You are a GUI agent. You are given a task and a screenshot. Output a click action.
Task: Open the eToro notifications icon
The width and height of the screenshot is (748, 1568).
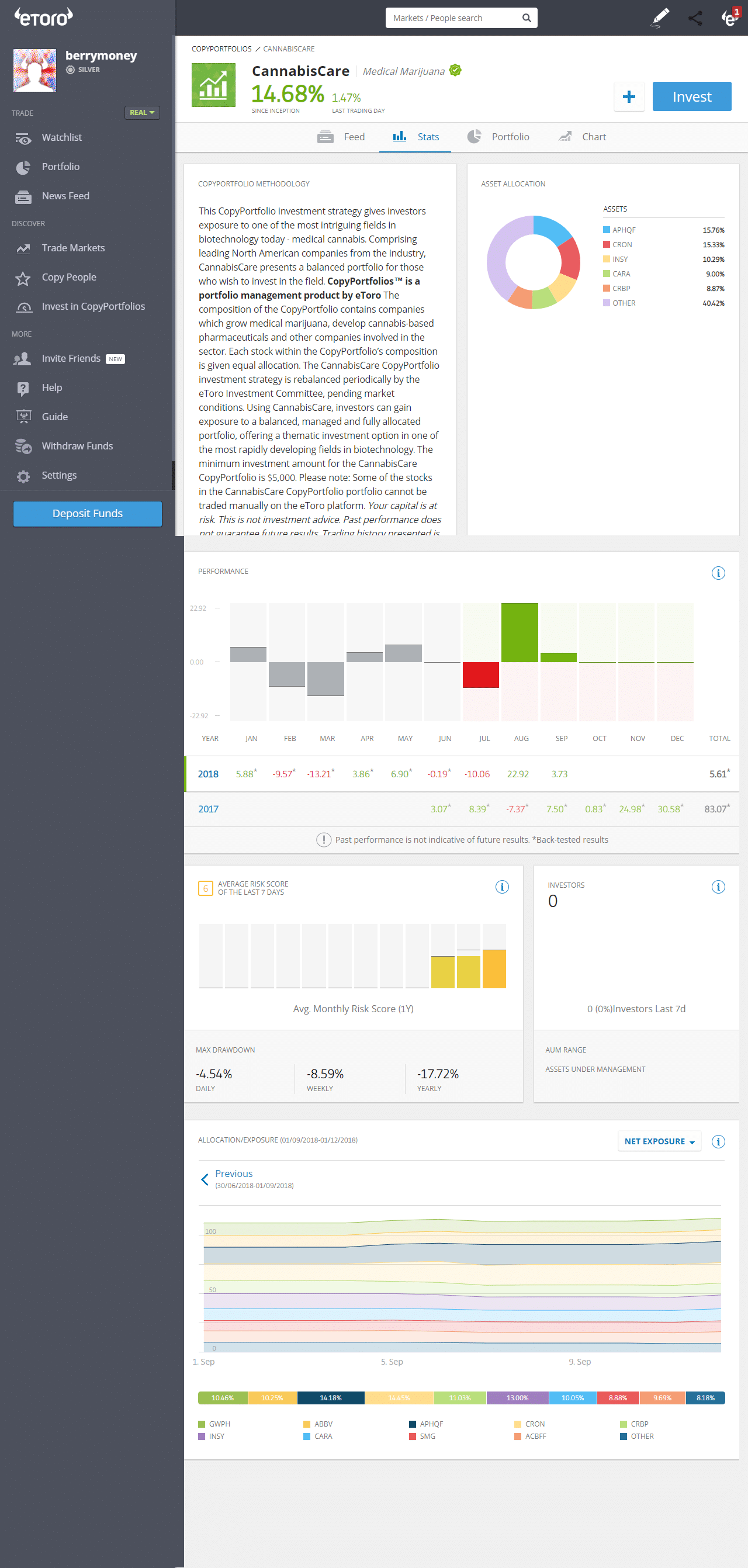point(730,17)
